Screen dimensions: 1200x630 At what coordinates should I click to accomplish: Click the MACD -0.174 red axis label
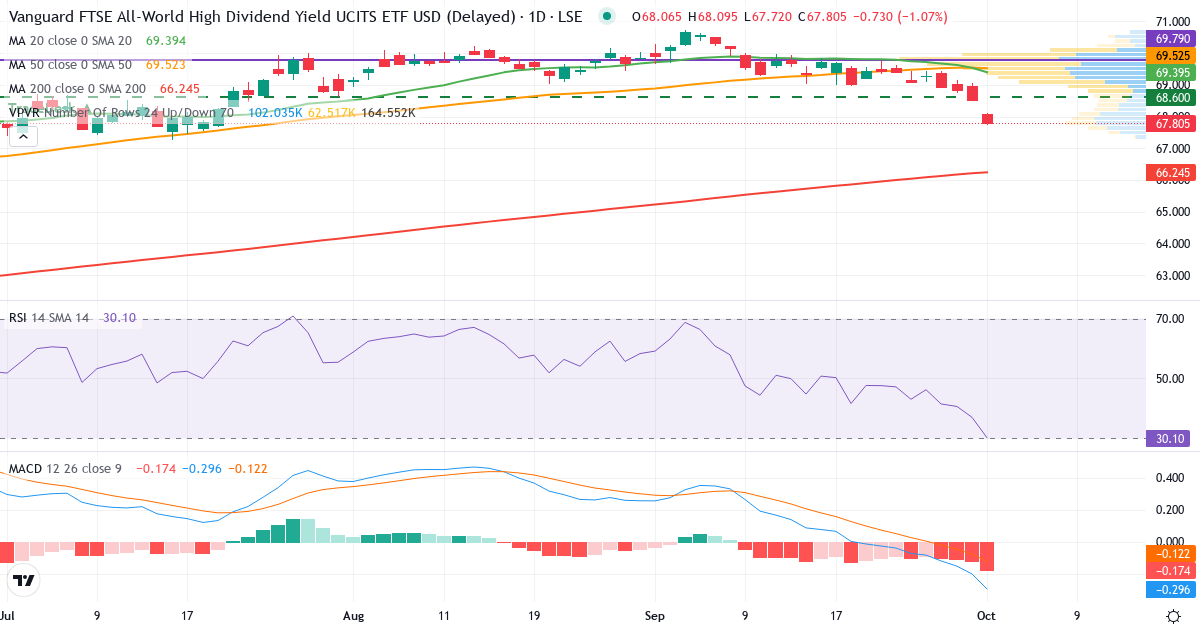[x=1172, y=570]
